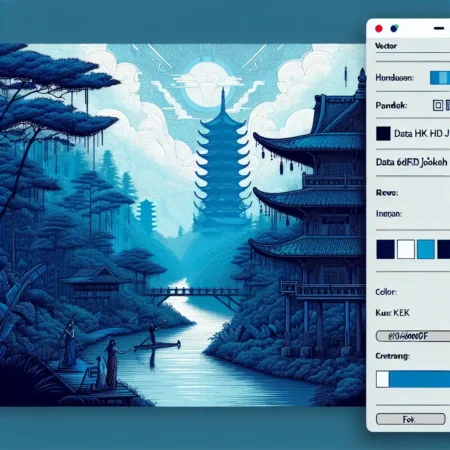Click the white handle under Cretrang
450x450 pixels.
click(x=383, y=379)
